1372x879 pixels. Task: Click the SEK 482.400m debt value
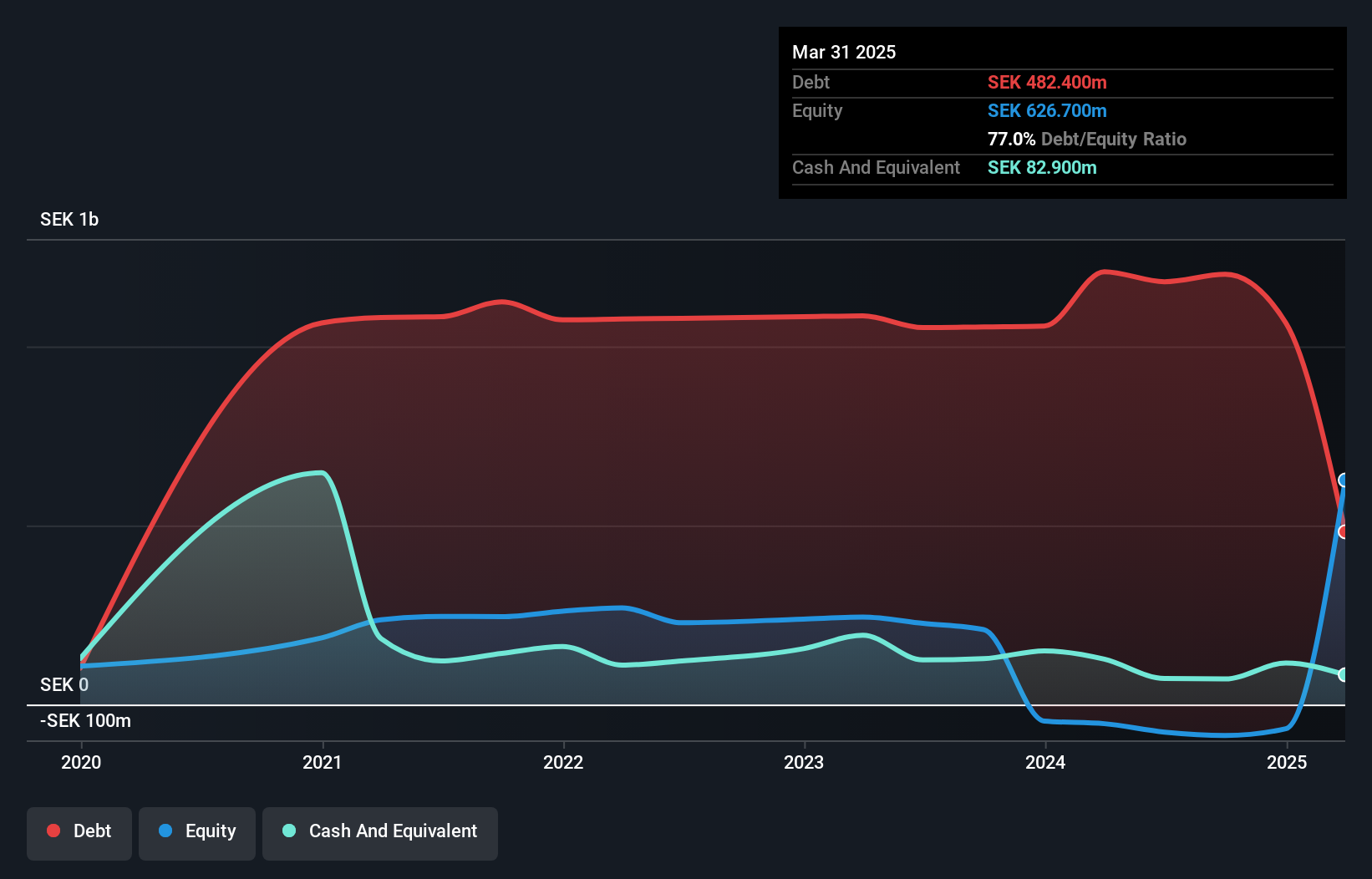(x=1047, y=83)
